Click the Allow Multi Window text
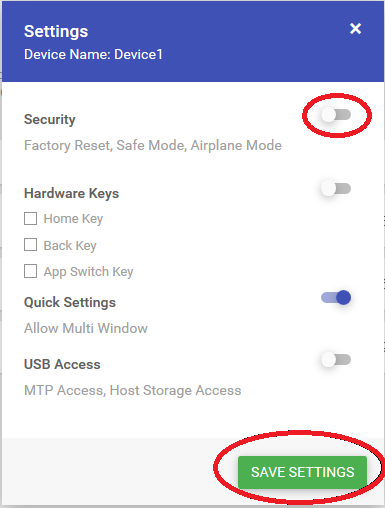 tap(86, 328)
